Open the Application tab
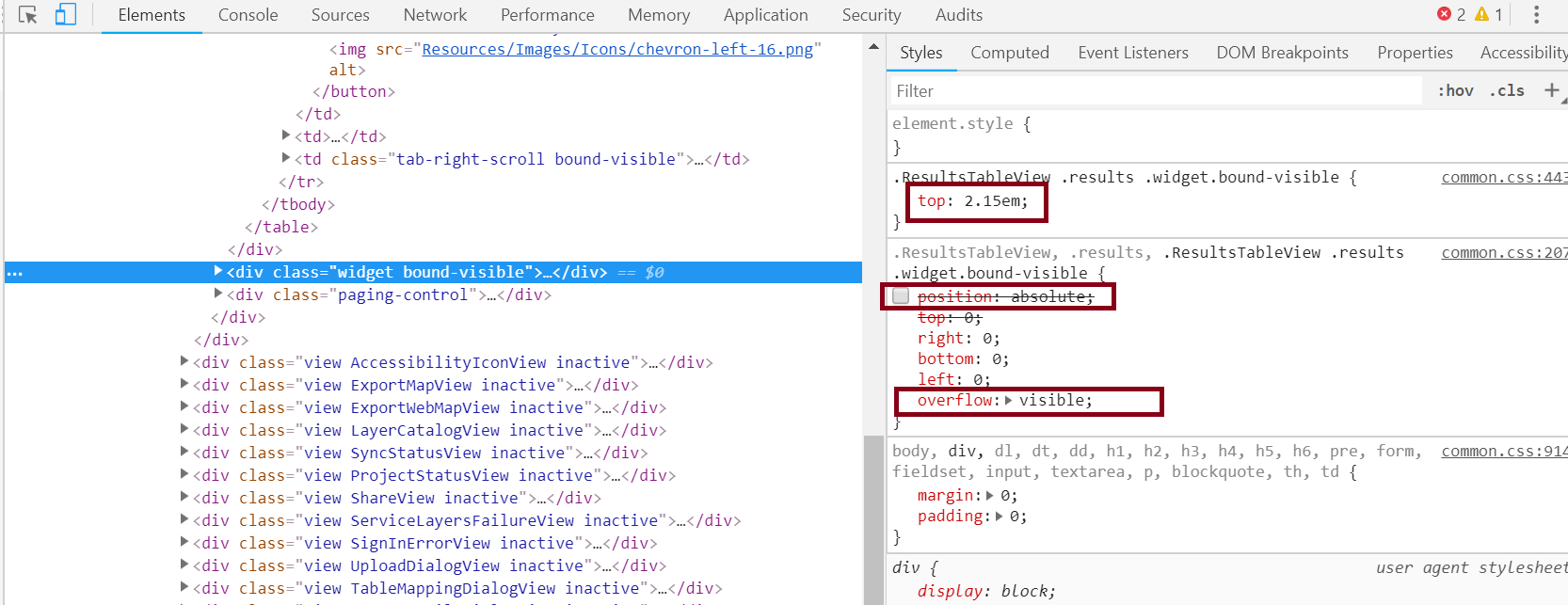 coord(765,15)
